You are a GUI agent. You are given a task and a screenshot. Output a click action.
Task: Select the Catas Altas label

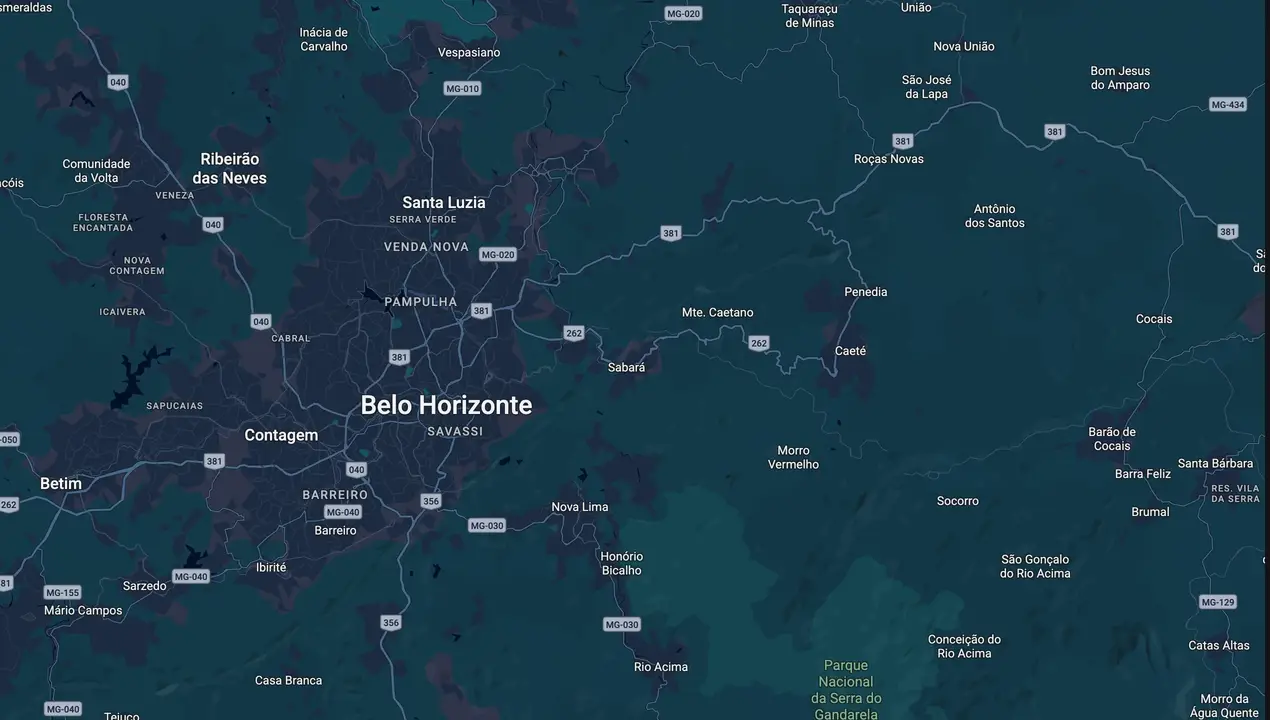click(x=1219, y=645)
